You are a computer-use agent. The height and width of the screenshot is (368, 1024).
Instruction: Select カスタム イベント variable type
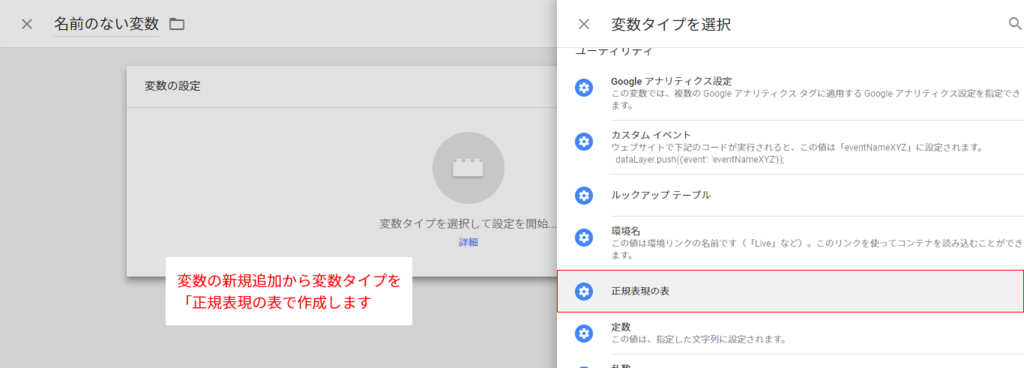pyautogui.click(x=790, y=147)
